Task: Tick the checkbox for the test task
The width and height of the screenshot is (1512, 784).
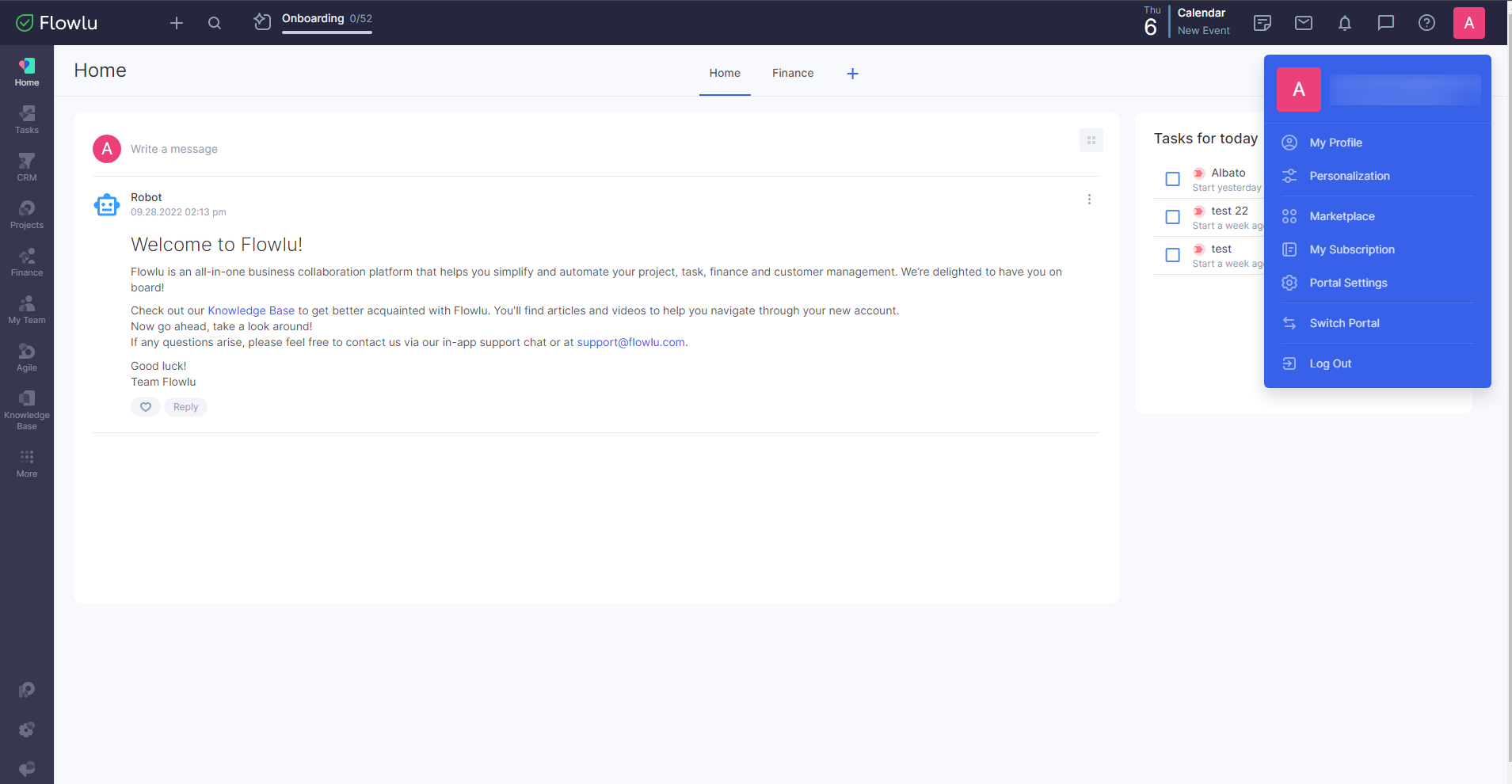Action: [x=1173, y=255]
